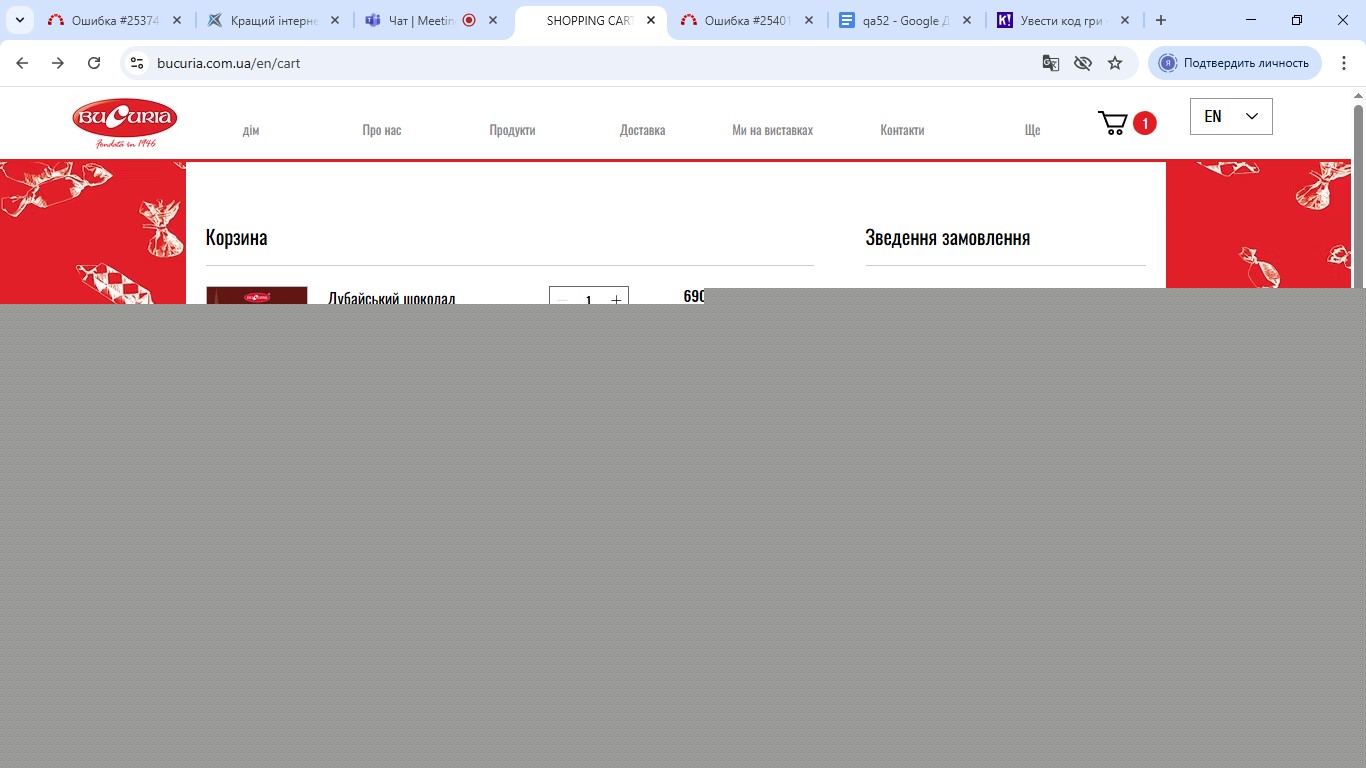Open a new browser tab
The height and width of the screenshot is (768, 1366).
1161,20
